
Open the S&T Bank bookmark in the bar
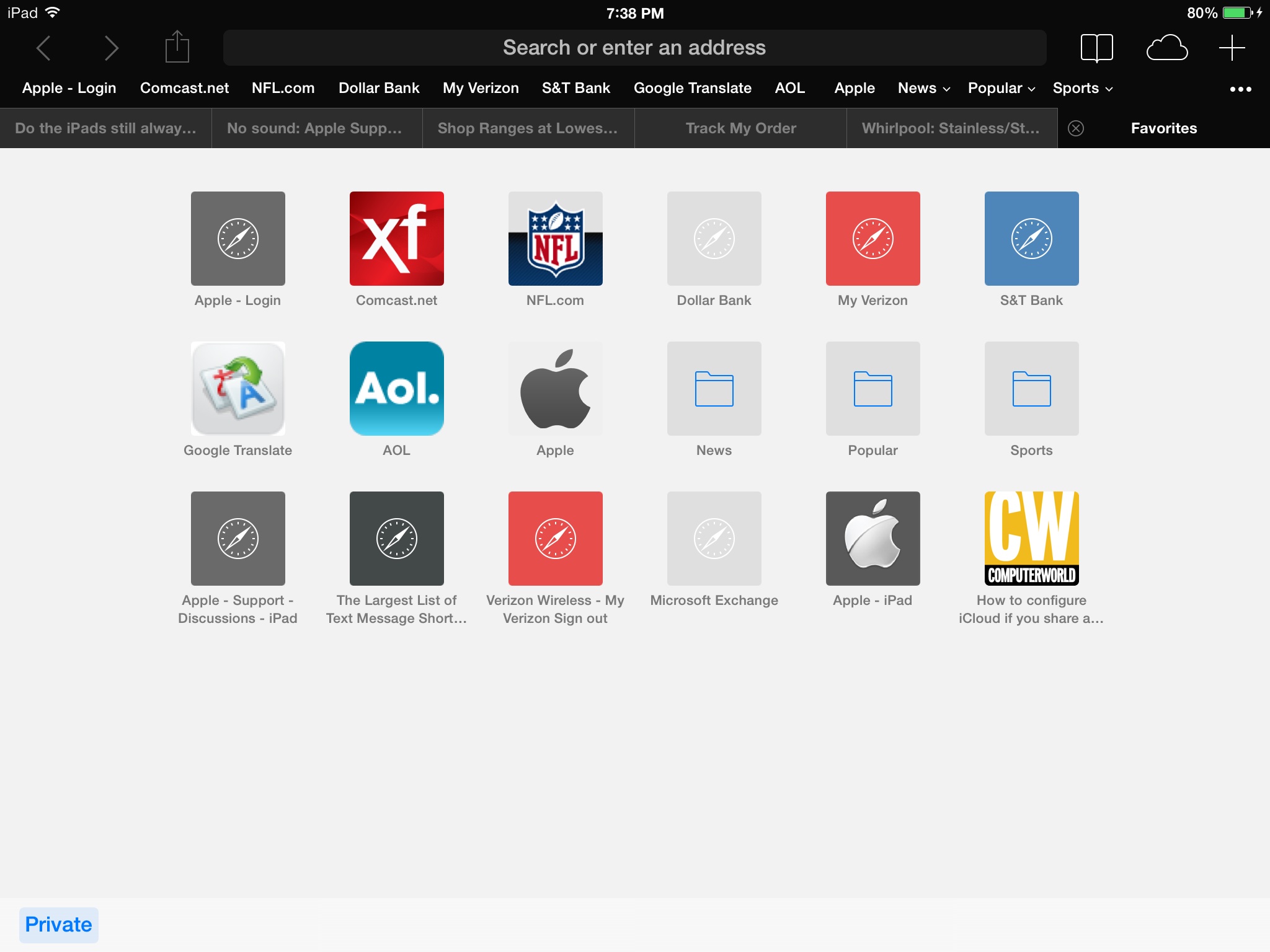pos(575,88)
